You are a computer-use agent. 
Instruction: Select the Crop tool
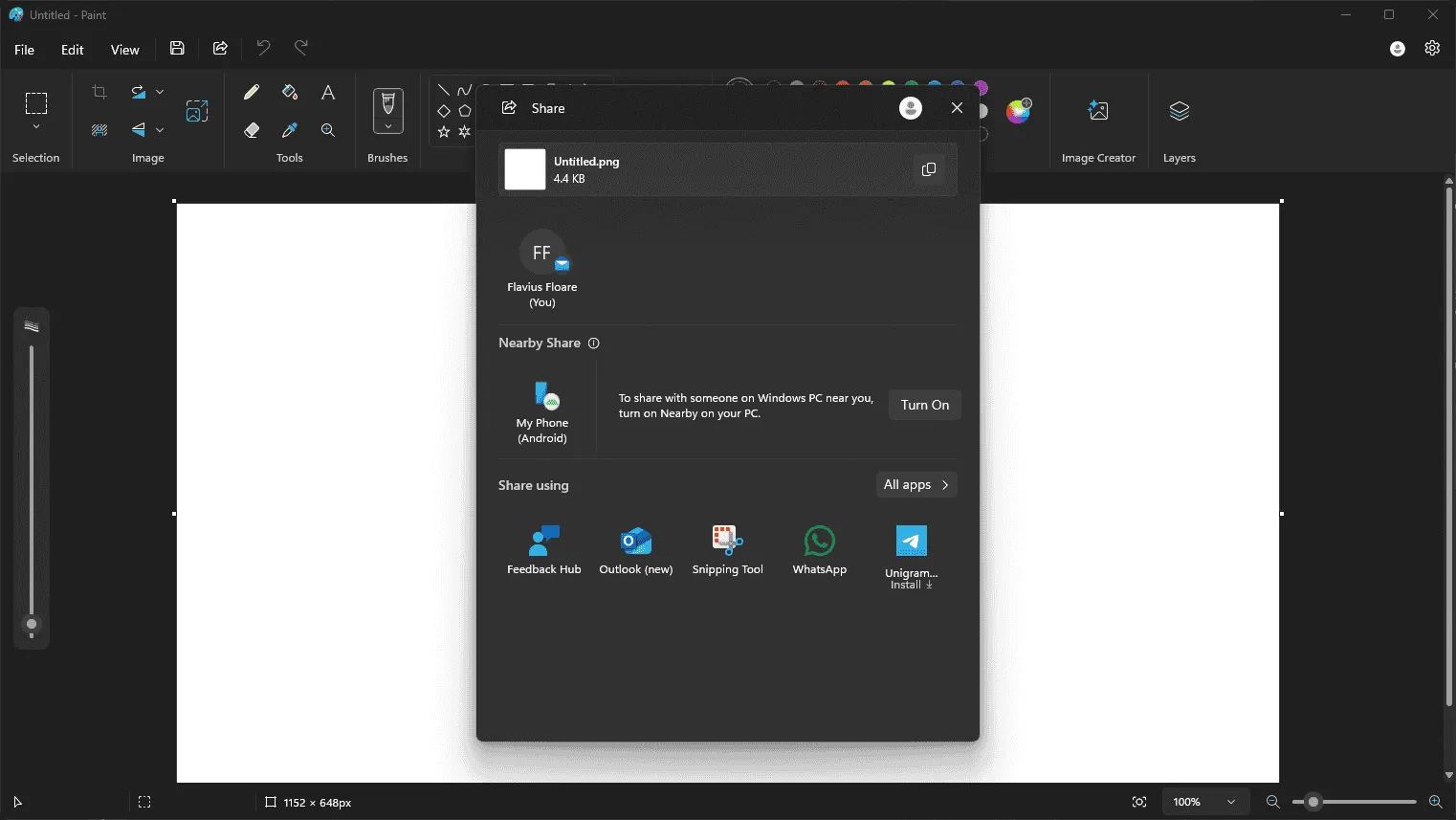[99, 92]
